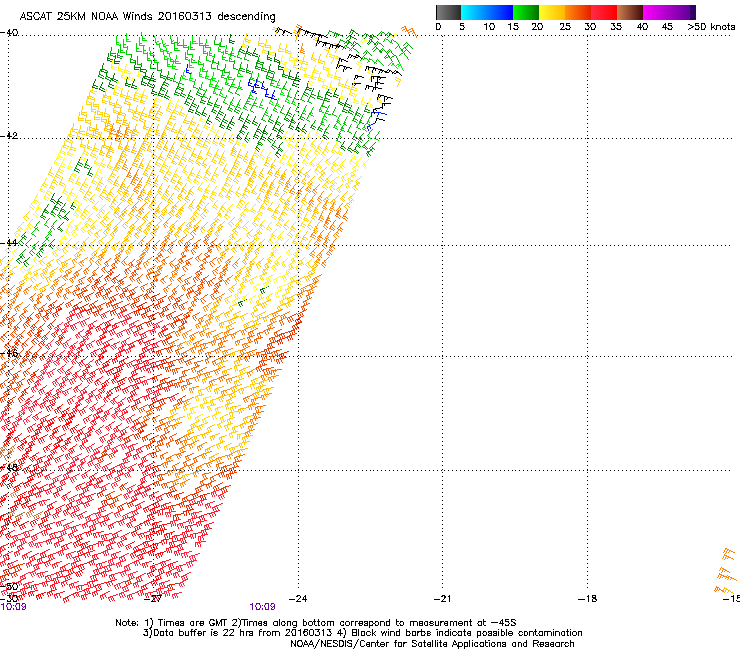Select the '-44' latitude axis label

(x=9, y=243)
